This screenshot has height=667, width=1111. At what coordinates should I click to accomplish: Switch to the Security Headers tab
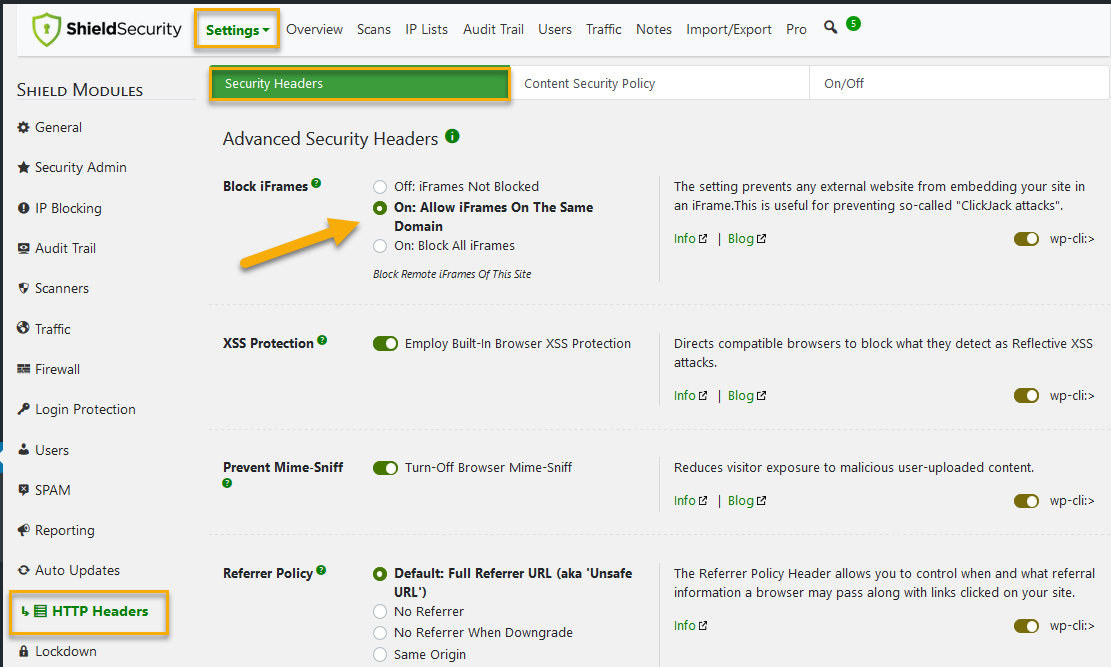pos(359,84)
